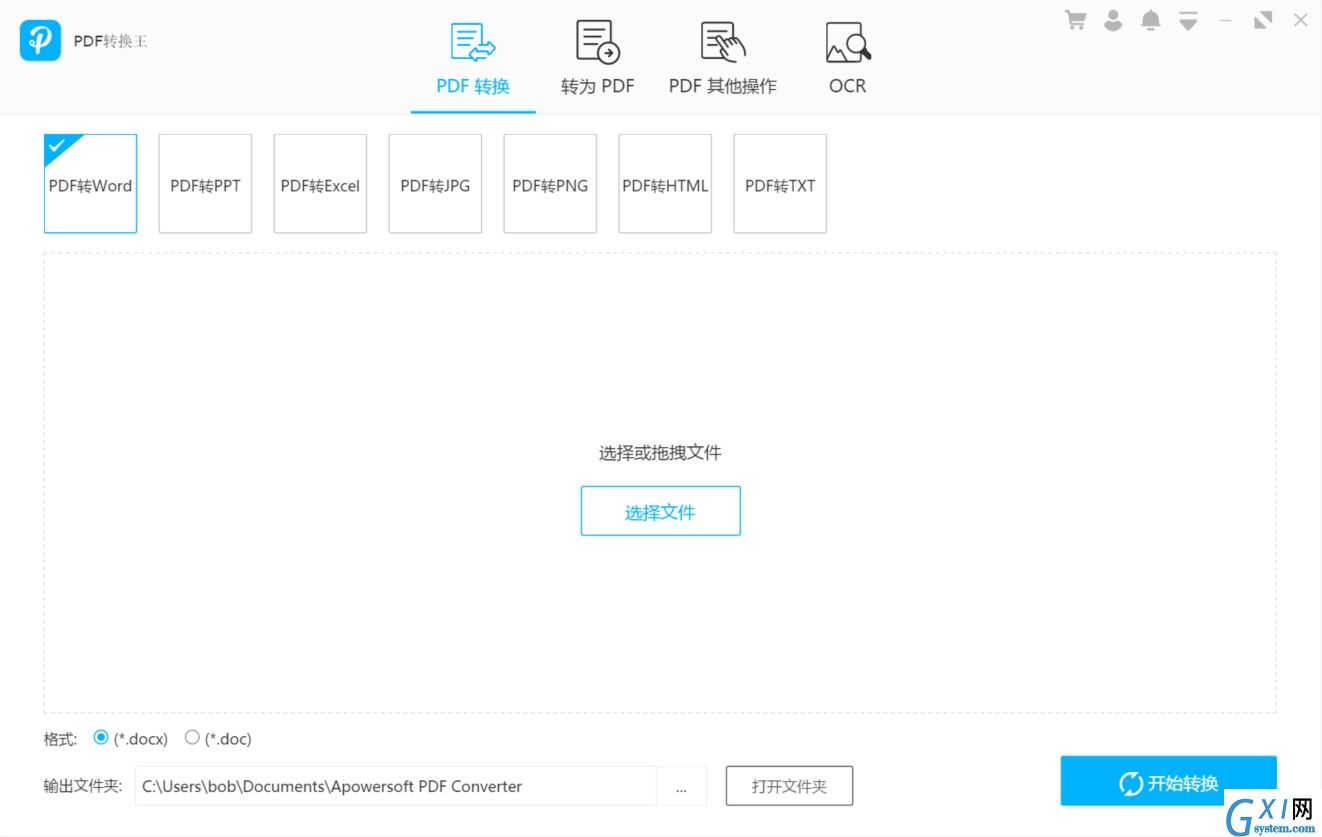The image size is (1322, 837).
Task: Expand the title bar dropdown menu icon
Action: 1188,20
